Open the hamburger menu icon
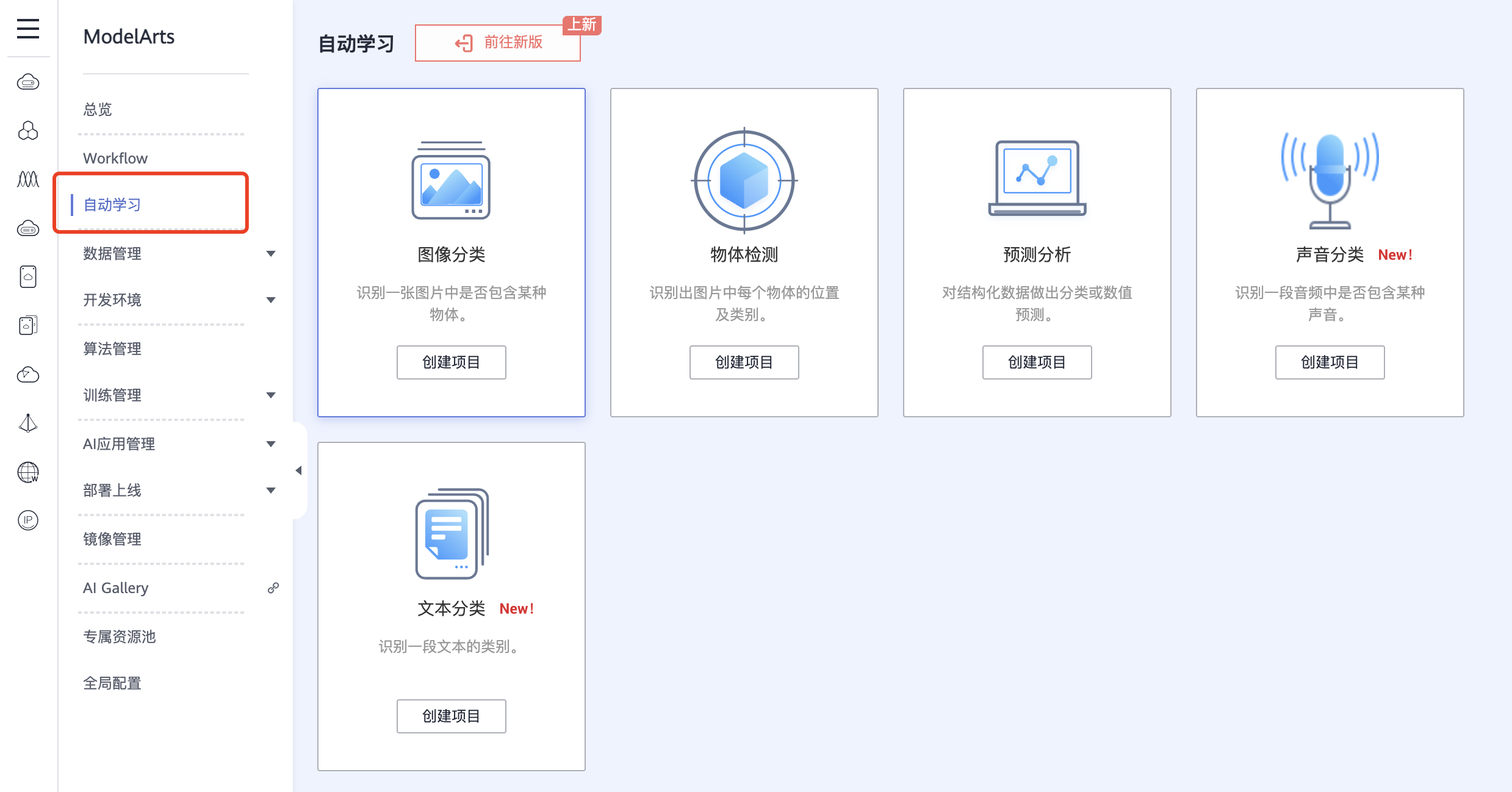 pyautogui.click(x=28, y=29)
